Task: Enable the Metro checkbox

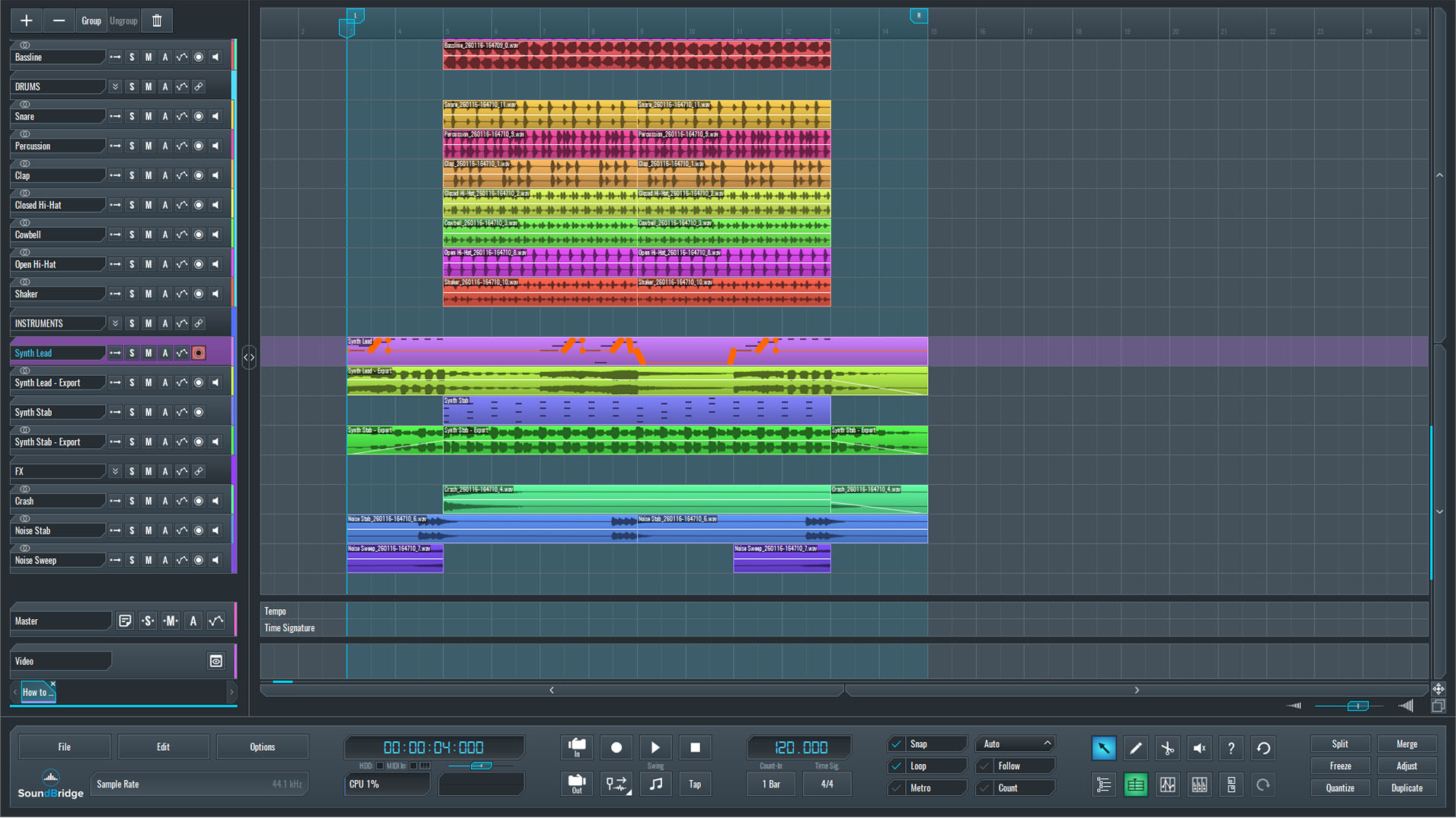Action: tap(897, 788)
